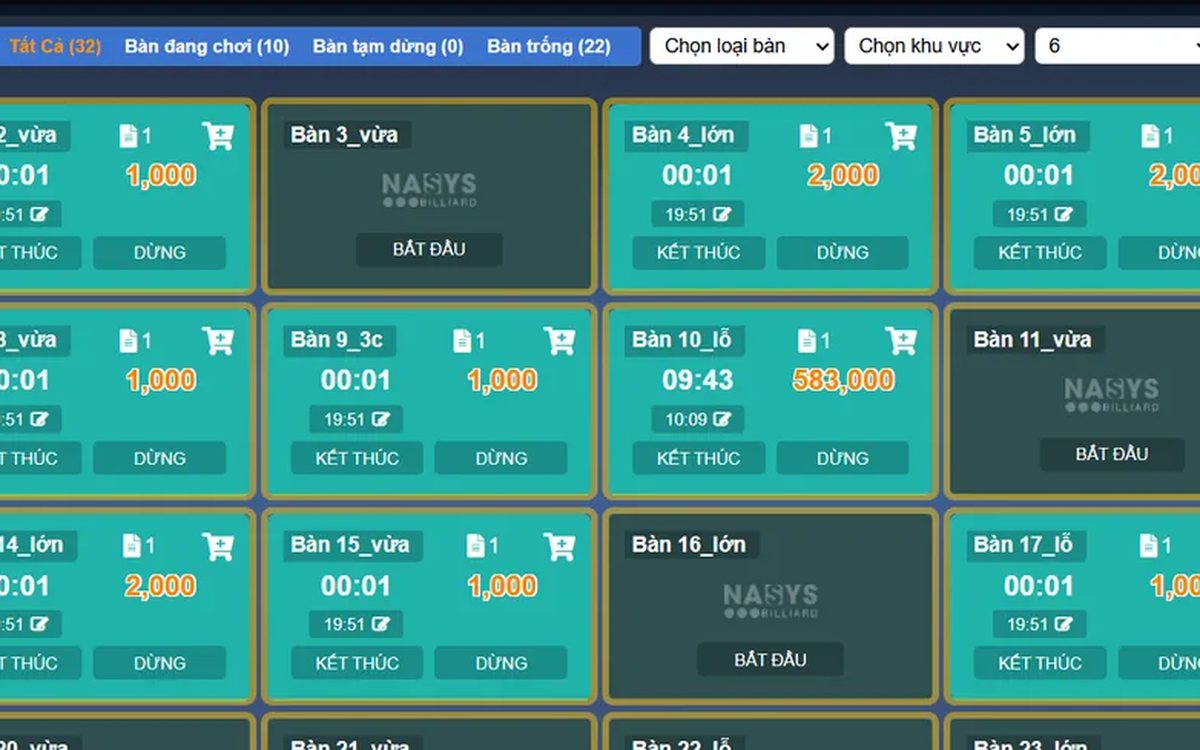Open the cart icon on Bàn 4_lớn
The height and width of the screenshot is (750, 1200).
901,136
